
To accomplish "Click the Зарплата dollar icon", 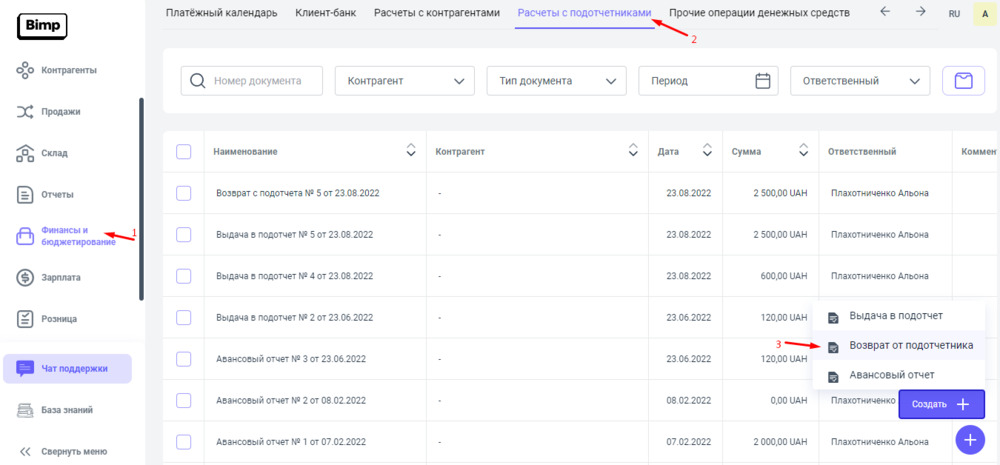I will point(26,277).
